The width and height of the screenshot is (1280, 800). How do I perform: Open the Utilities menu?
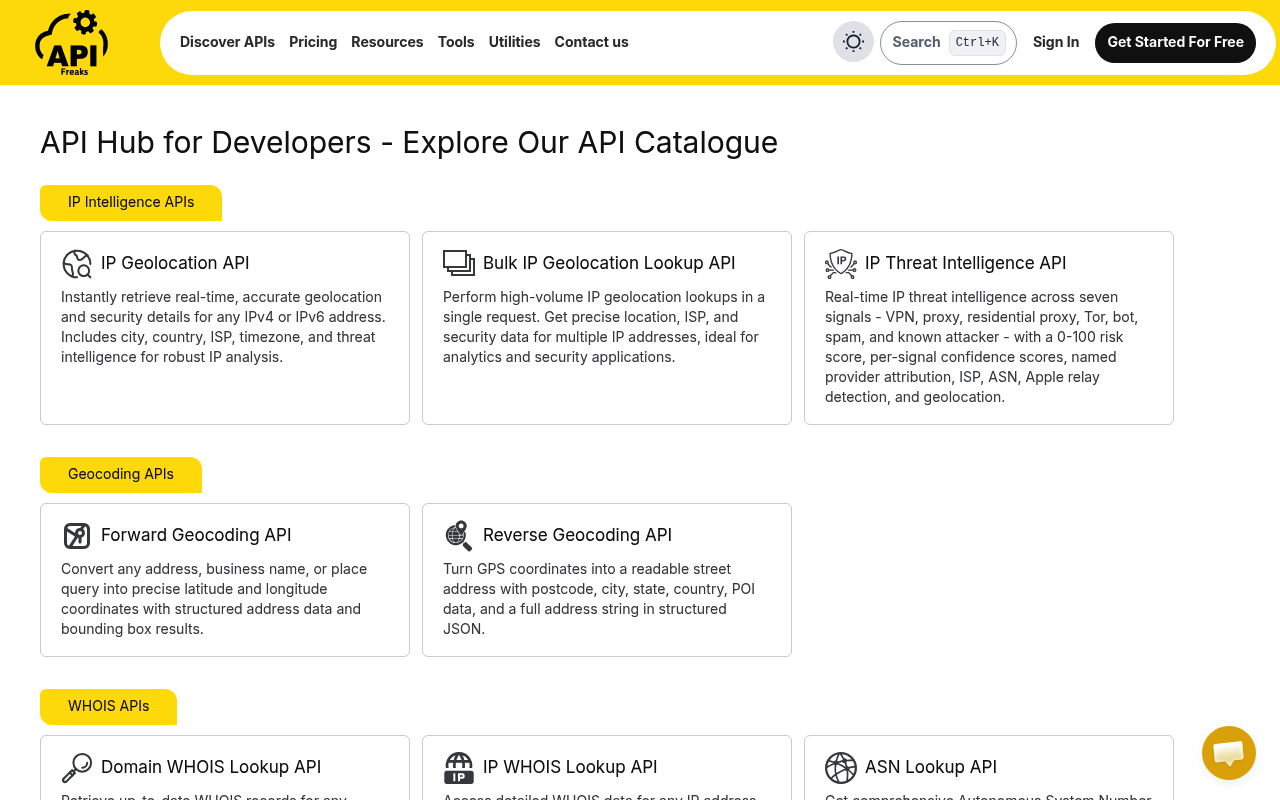coord(514,42)
